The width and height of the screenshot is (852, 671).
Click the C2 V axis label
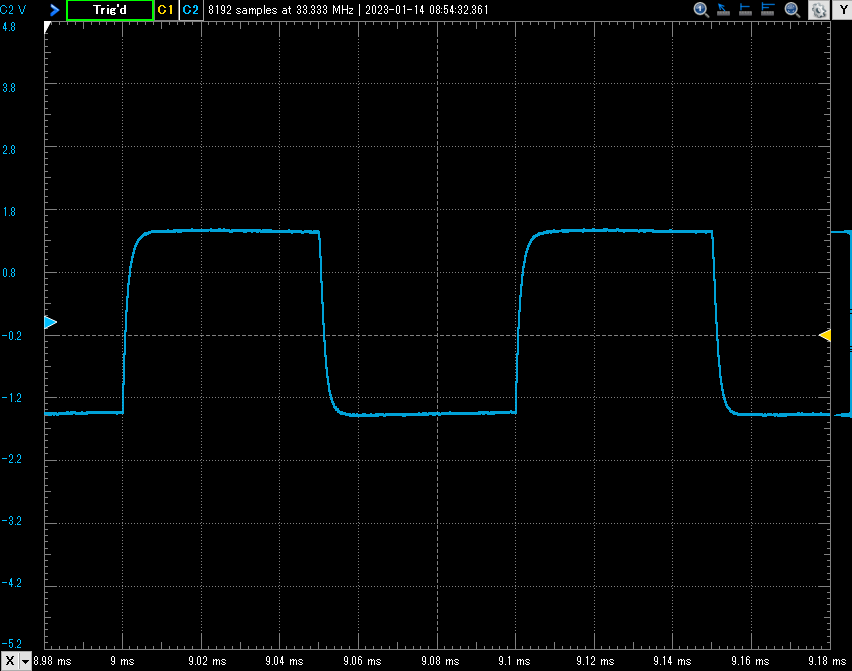pos(13,10)
